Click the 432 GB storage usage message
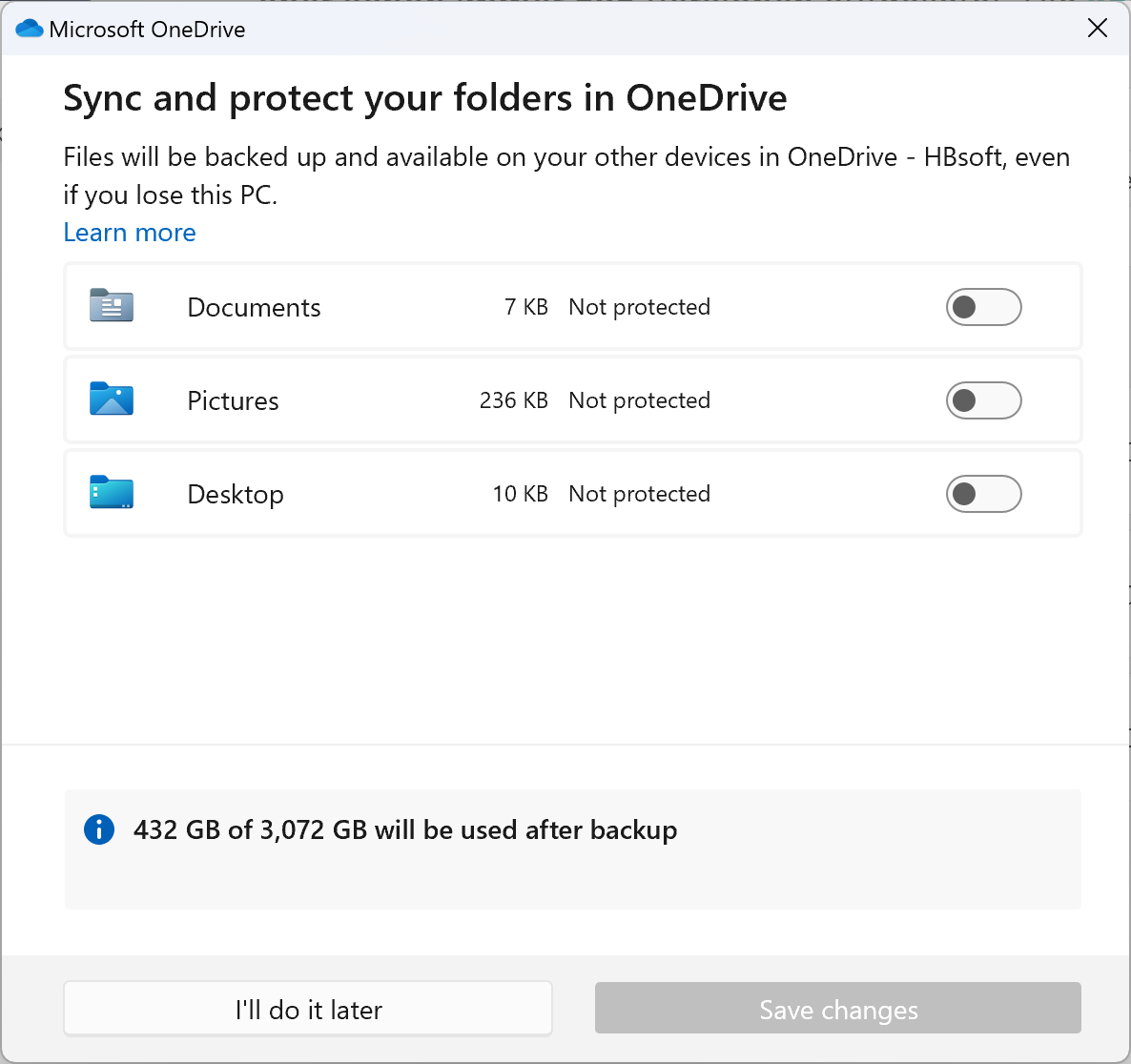This screenshot has width=1131, height=1064. pyautogui.click(x=405, y=829)
